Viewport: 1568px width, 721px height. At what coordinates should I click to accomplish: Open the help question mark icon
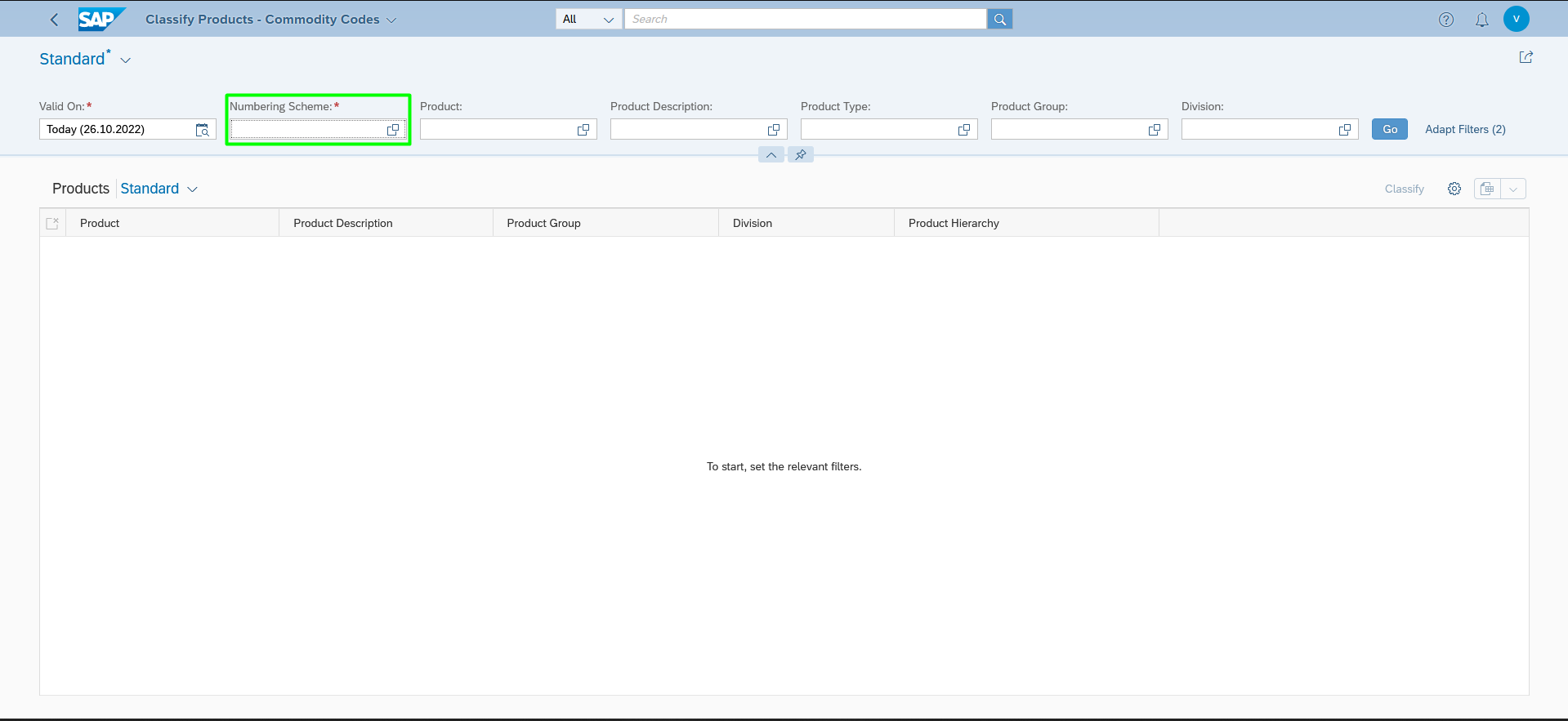[x=1446, y=20]
